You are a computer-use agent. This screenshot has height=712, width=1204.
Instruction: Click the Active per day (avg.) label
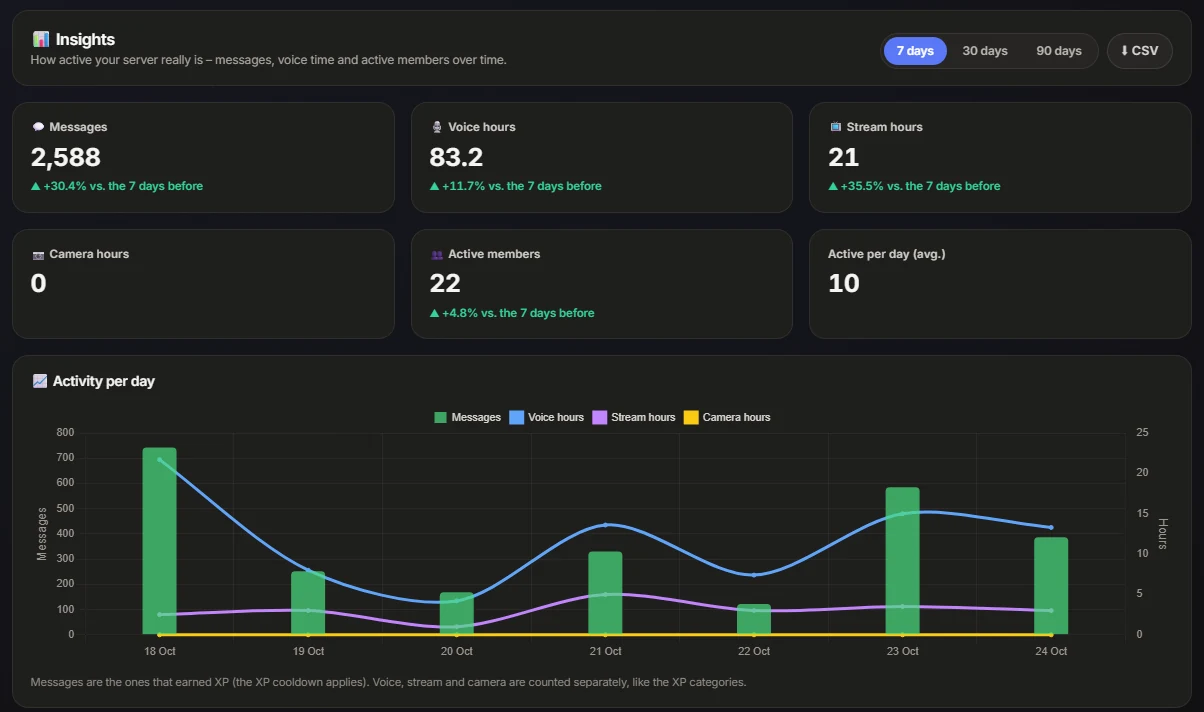(x=887, y=254)
